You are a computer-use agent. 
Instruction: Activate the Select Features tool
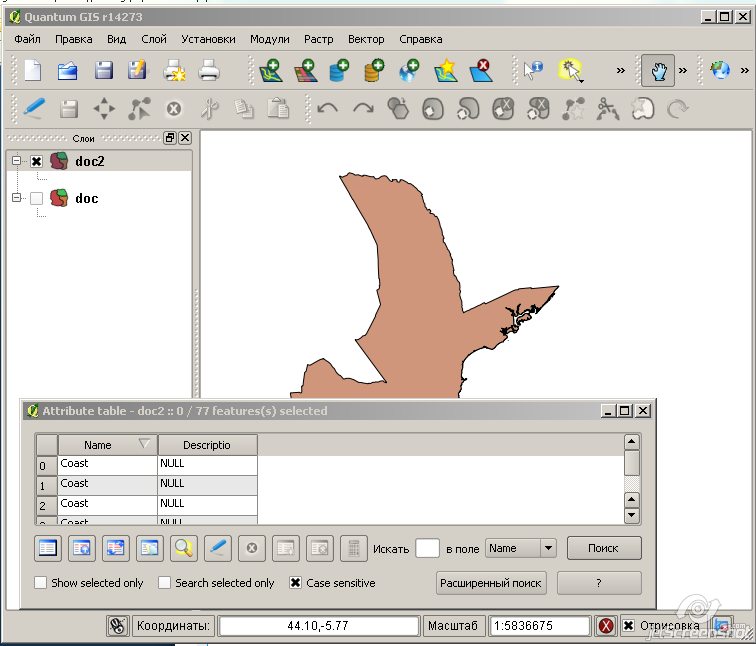coord(571,71)
